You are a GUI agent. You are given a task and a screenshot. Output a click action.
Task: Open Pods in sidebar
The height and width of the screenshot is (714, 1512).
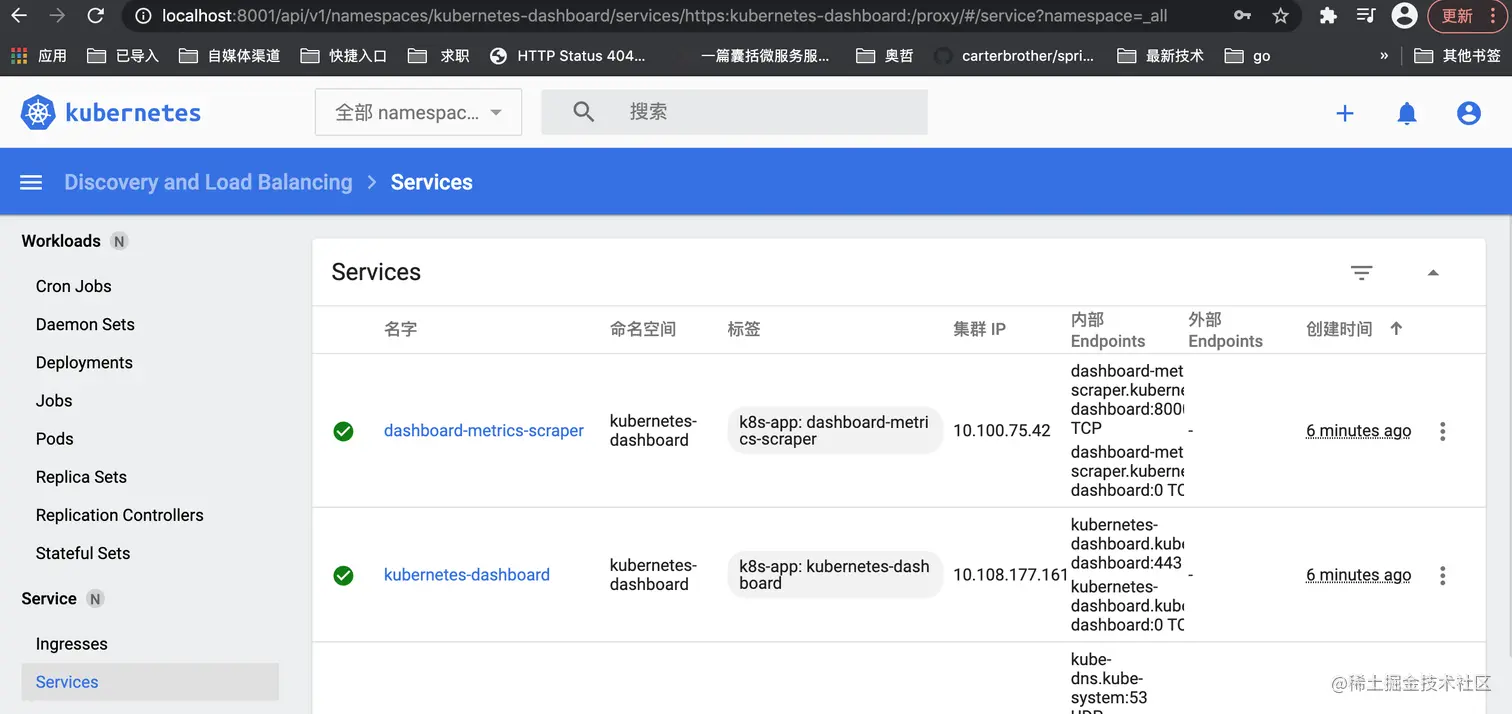(55, 438)
